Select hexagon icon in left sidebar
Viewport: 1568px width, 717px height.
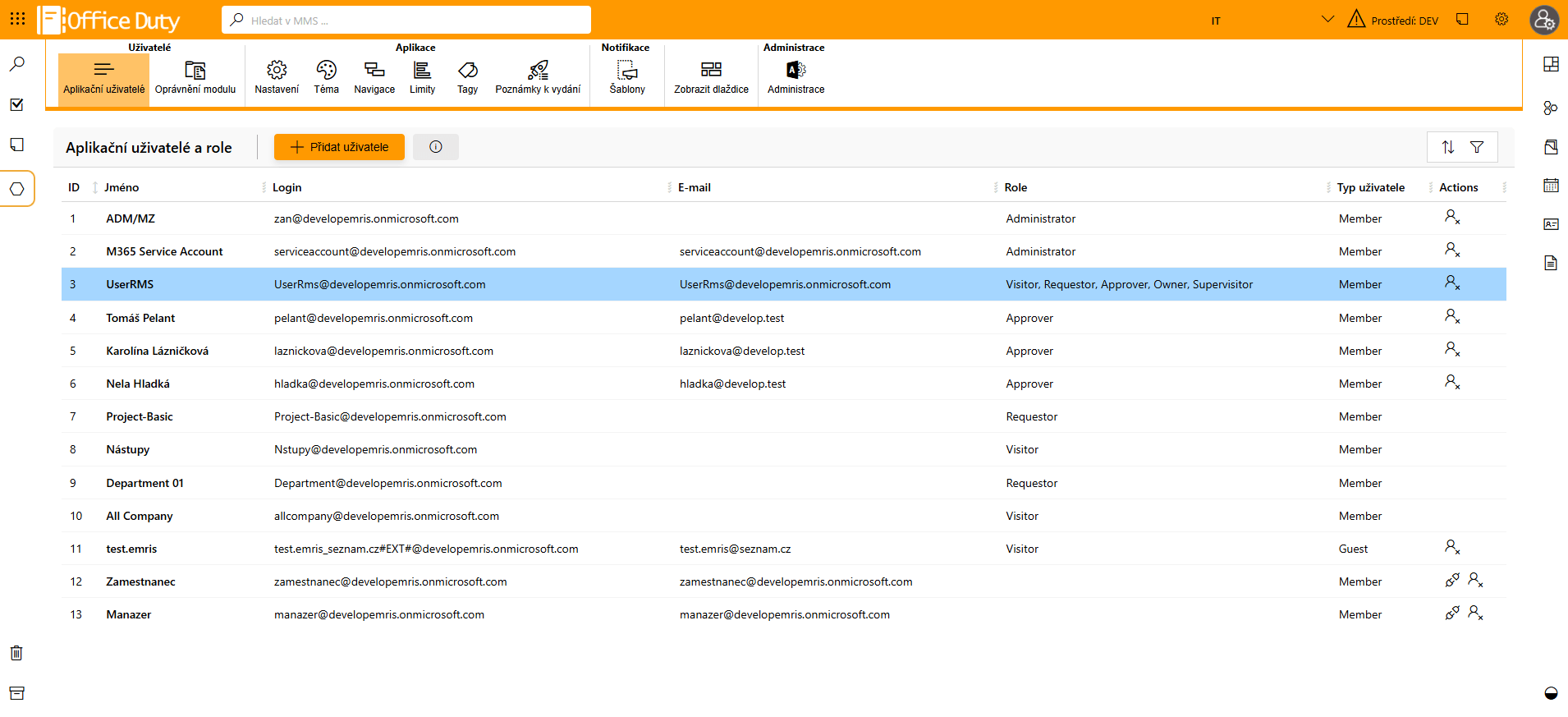tap(16, 189)
